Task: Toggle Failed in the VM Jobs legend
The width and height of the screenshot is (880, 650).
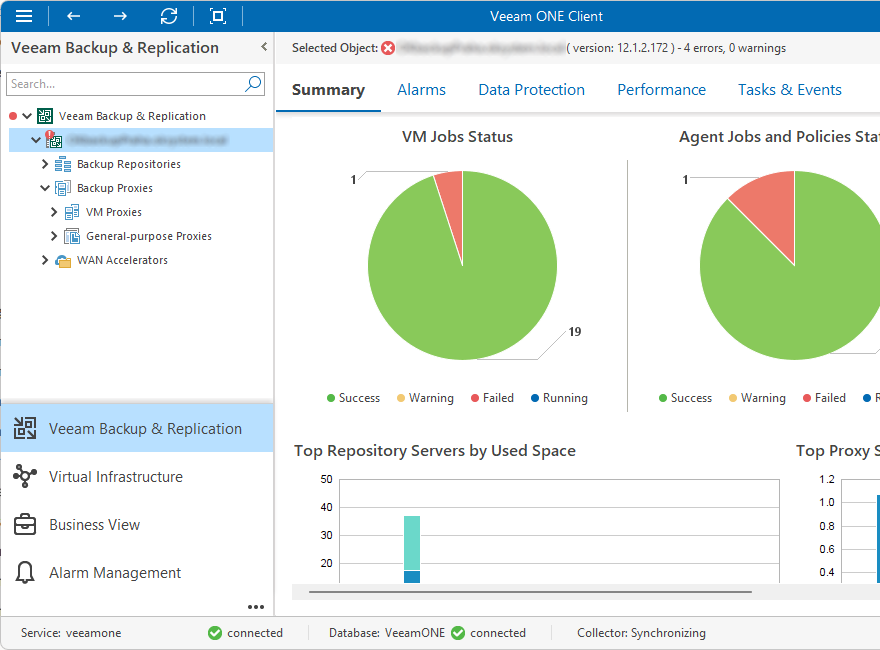Action: (x=491, y=397)
